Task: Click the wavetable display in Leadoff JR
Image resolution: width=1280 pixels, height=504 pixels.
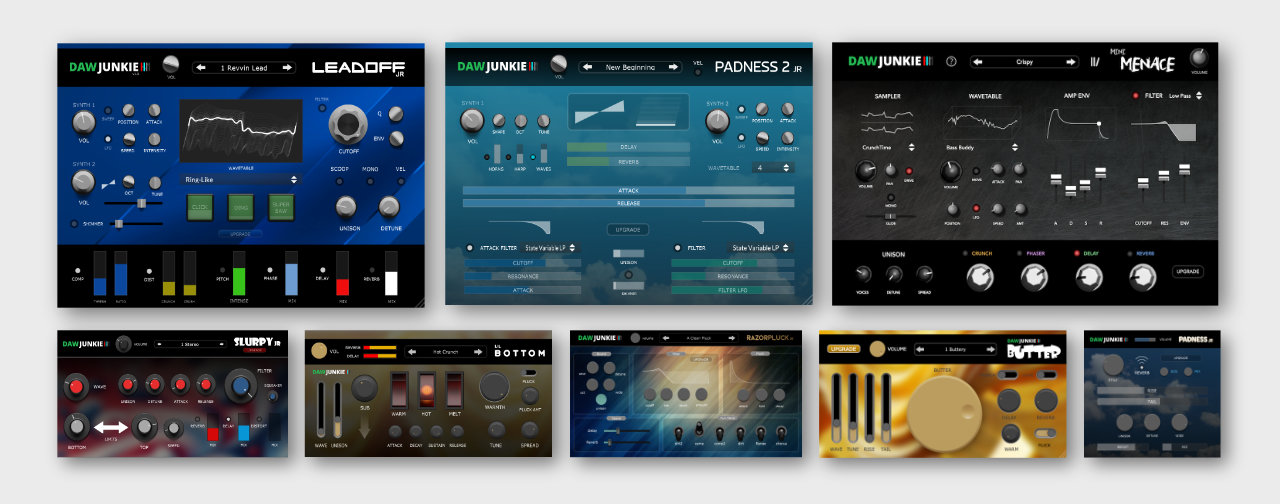Action: point(241,133)
